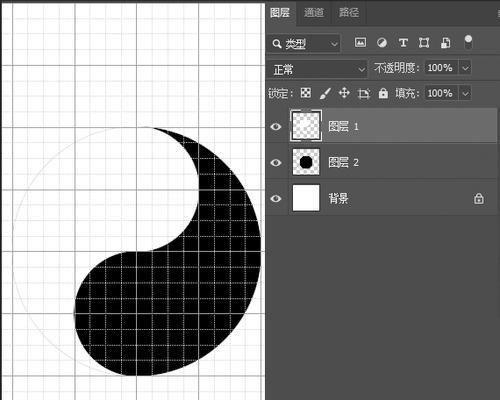
Task: Filter layers by shape layer icon
Action: [424, 43]
